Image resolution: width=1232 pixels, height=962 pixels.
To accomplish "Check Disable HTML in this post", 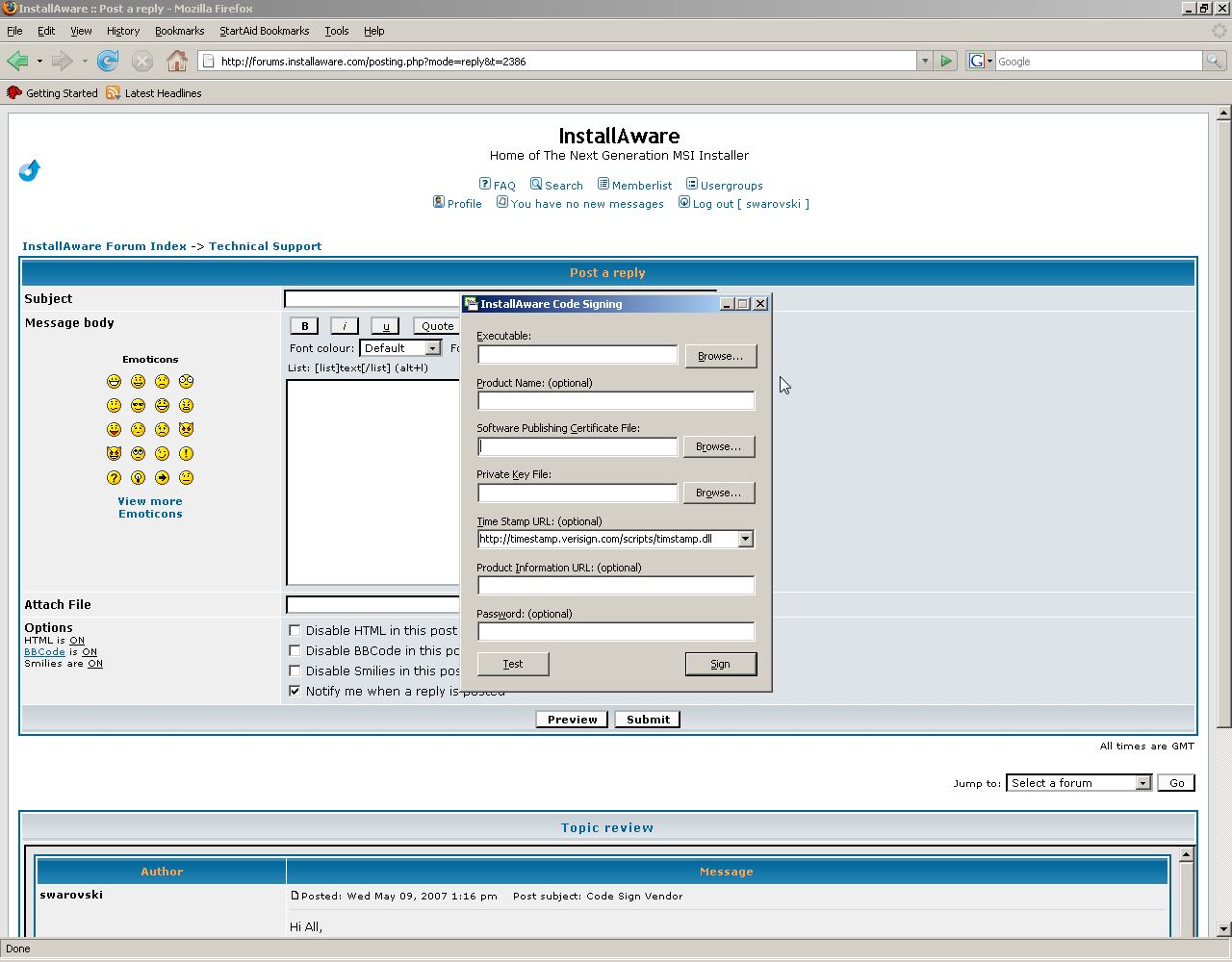I will tap(295, 630).
